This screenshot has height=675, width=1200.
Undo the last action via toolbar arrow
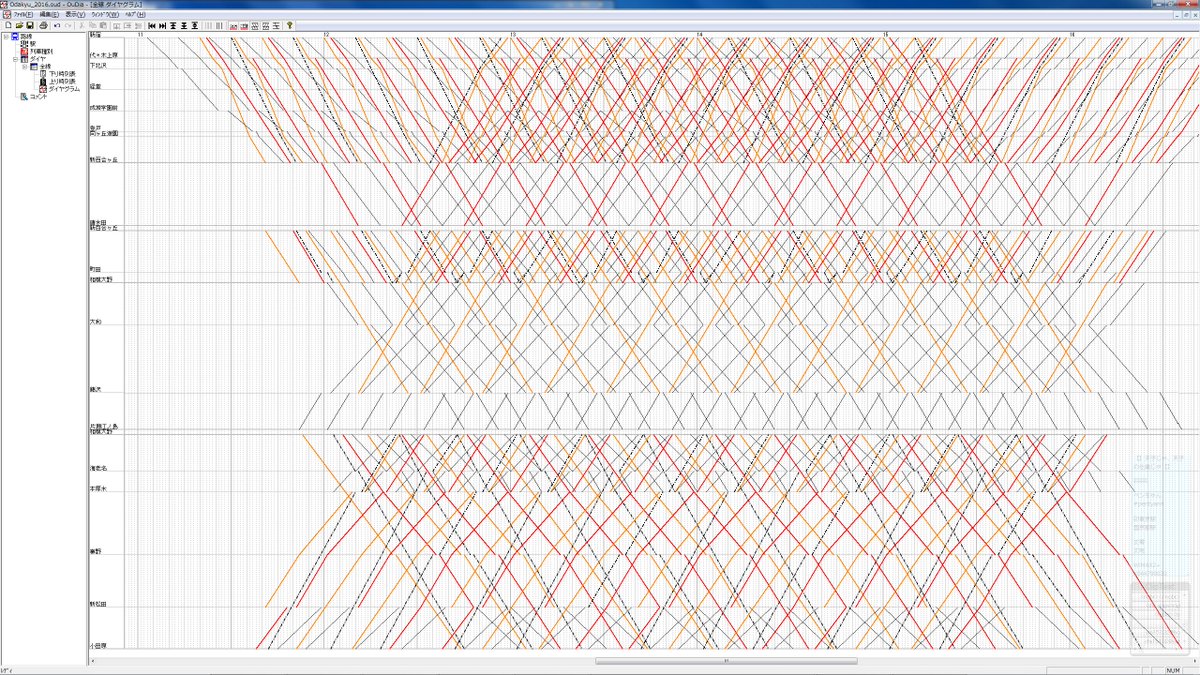(57, 25)
